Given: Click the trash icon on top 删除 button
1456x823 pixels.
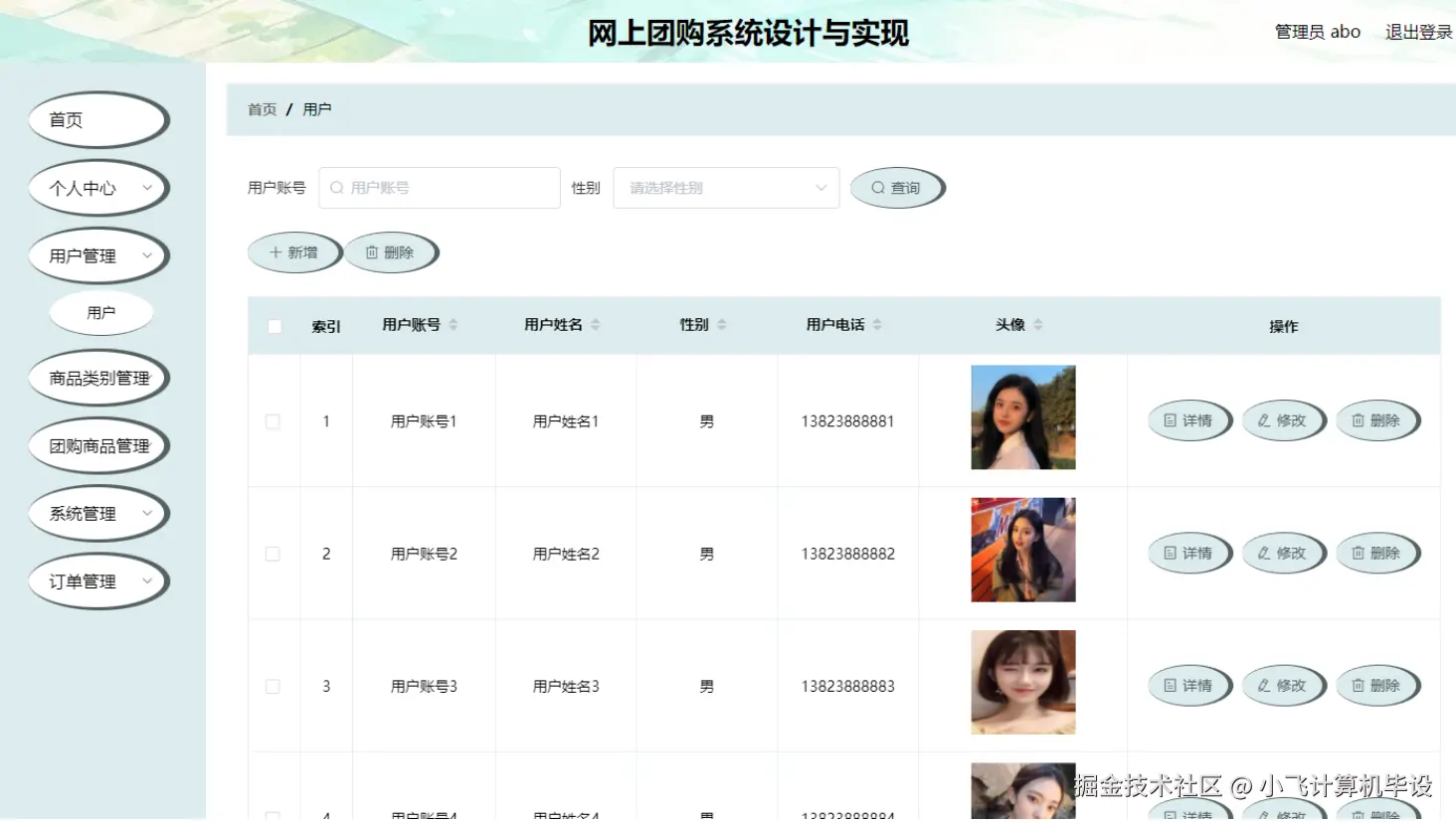Looking at the screenshot, I should (372, 252).
